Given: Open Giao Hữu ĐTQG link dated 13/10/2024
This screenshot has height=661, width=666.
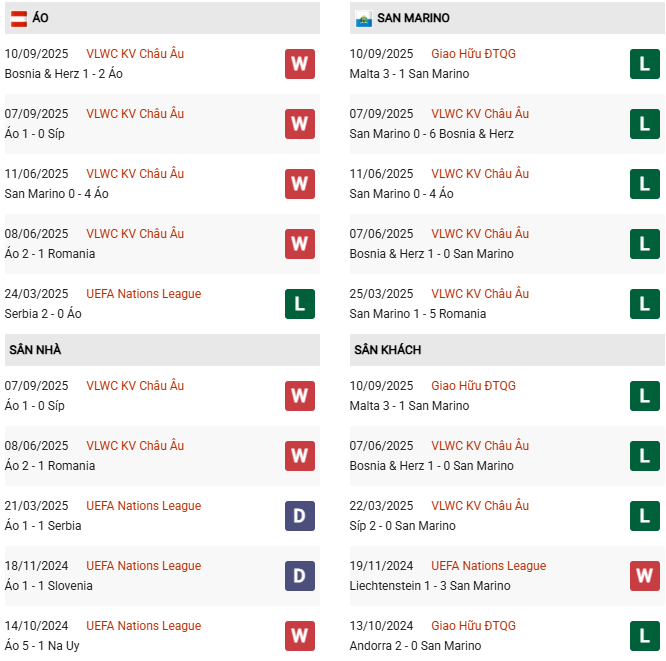Looking at the screenshot, I should (473, 626).
